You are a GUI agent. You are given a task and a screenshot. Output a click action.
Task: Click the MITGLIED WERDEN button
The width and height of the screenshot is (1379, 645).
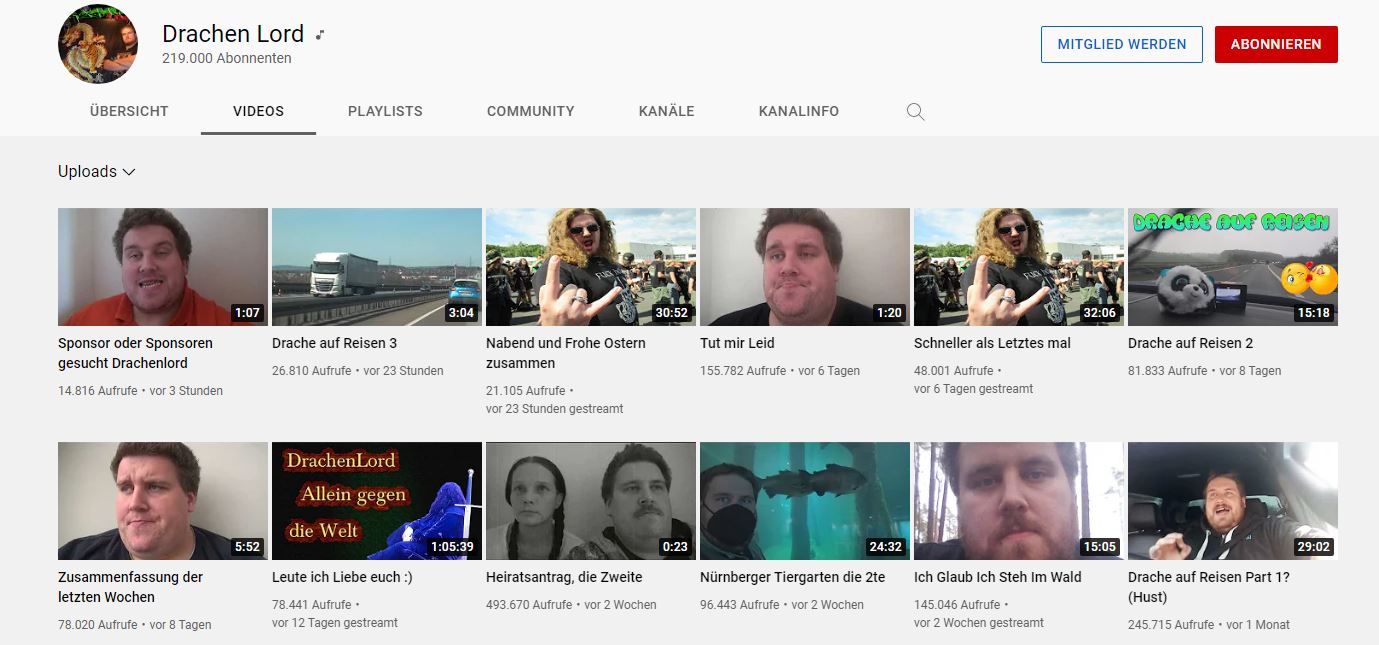point(1122,44)
